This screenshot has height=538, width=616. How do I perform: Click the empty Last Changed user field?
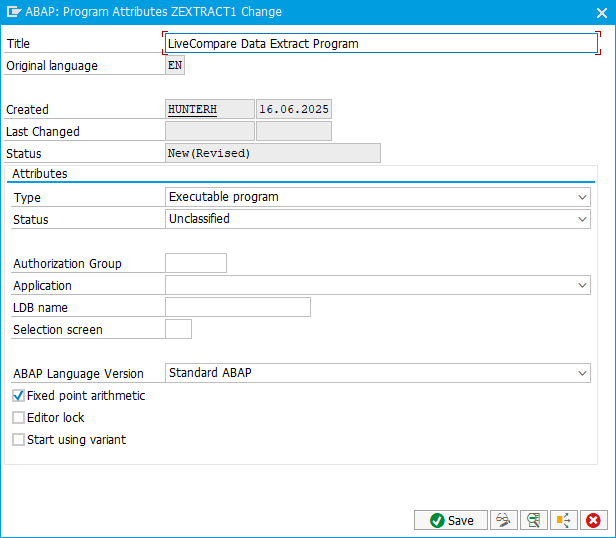coord(210,131)
